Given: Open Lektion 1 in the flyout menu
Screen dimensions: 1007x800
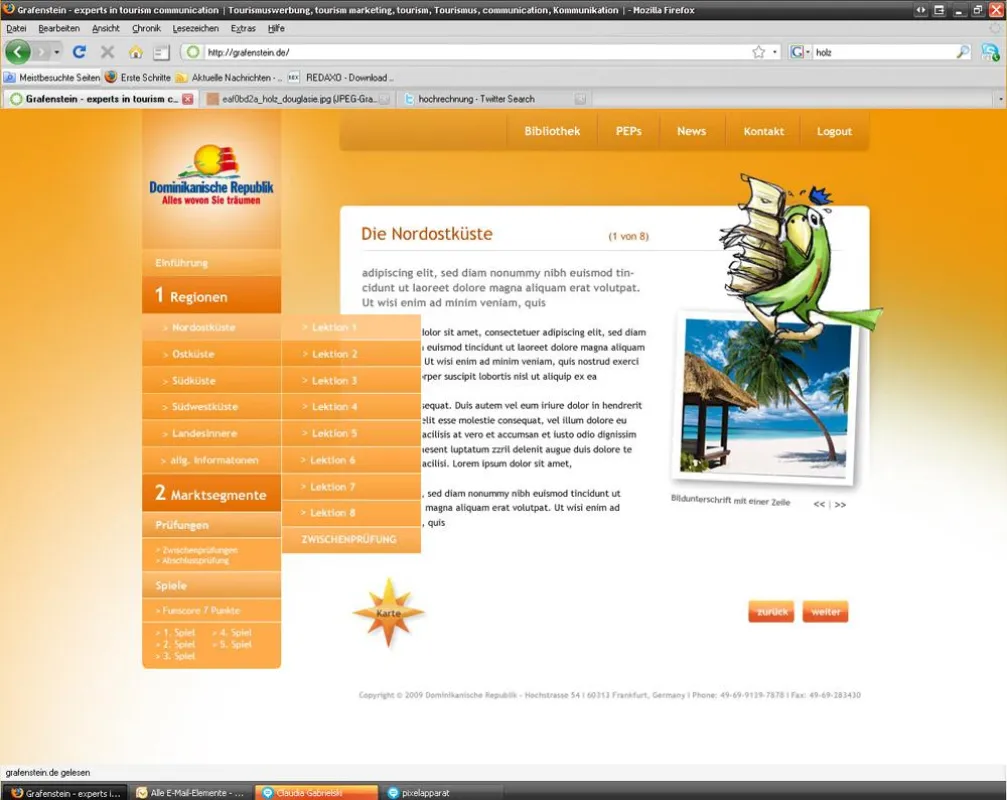Looking at the screenshot, I should click(x=351, y=327).
